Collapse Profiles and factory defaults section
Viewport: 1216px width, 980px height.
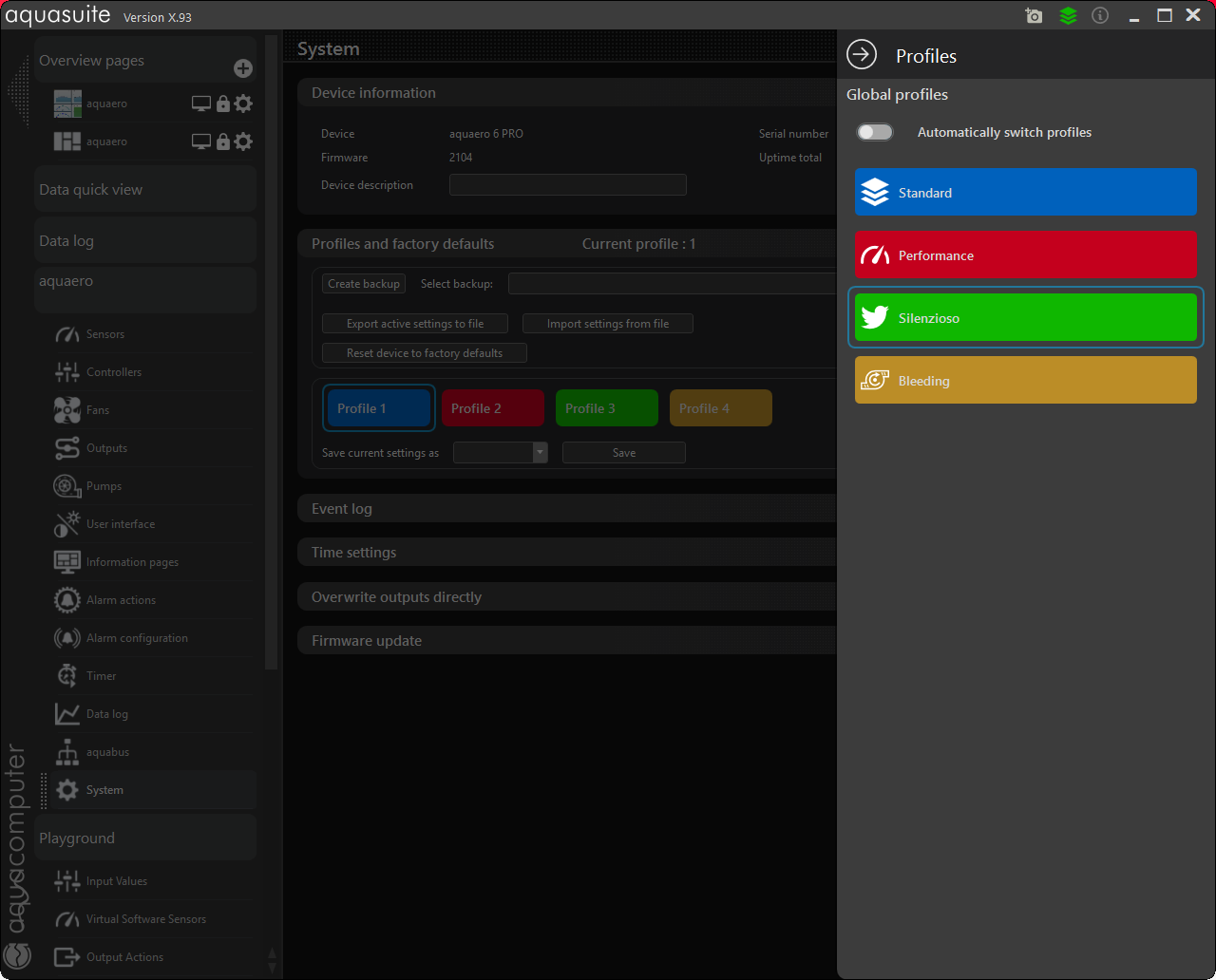[x=567, y=244]
